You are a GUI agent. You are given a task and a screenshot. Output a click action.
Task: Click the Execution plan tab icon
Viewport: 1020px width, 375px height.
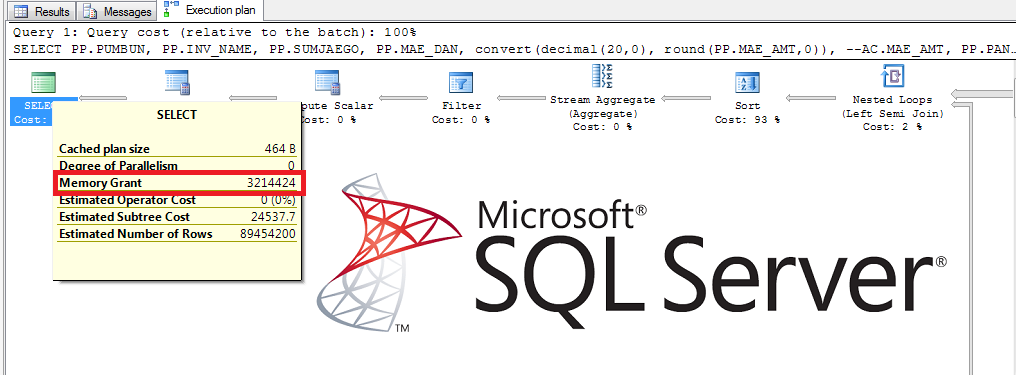(172, 9)
